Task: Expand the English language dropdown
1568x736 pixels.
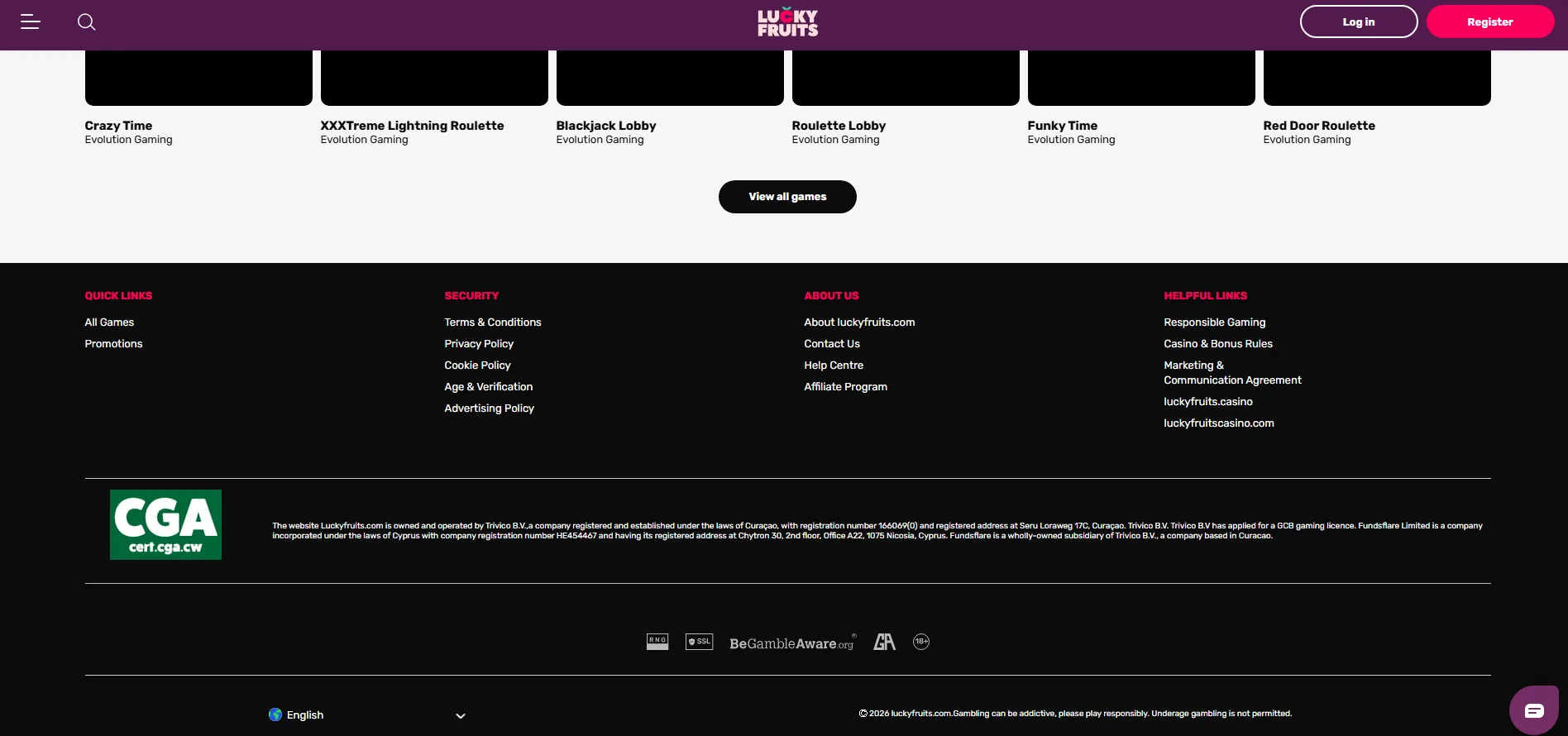Action: coord(367,715)
